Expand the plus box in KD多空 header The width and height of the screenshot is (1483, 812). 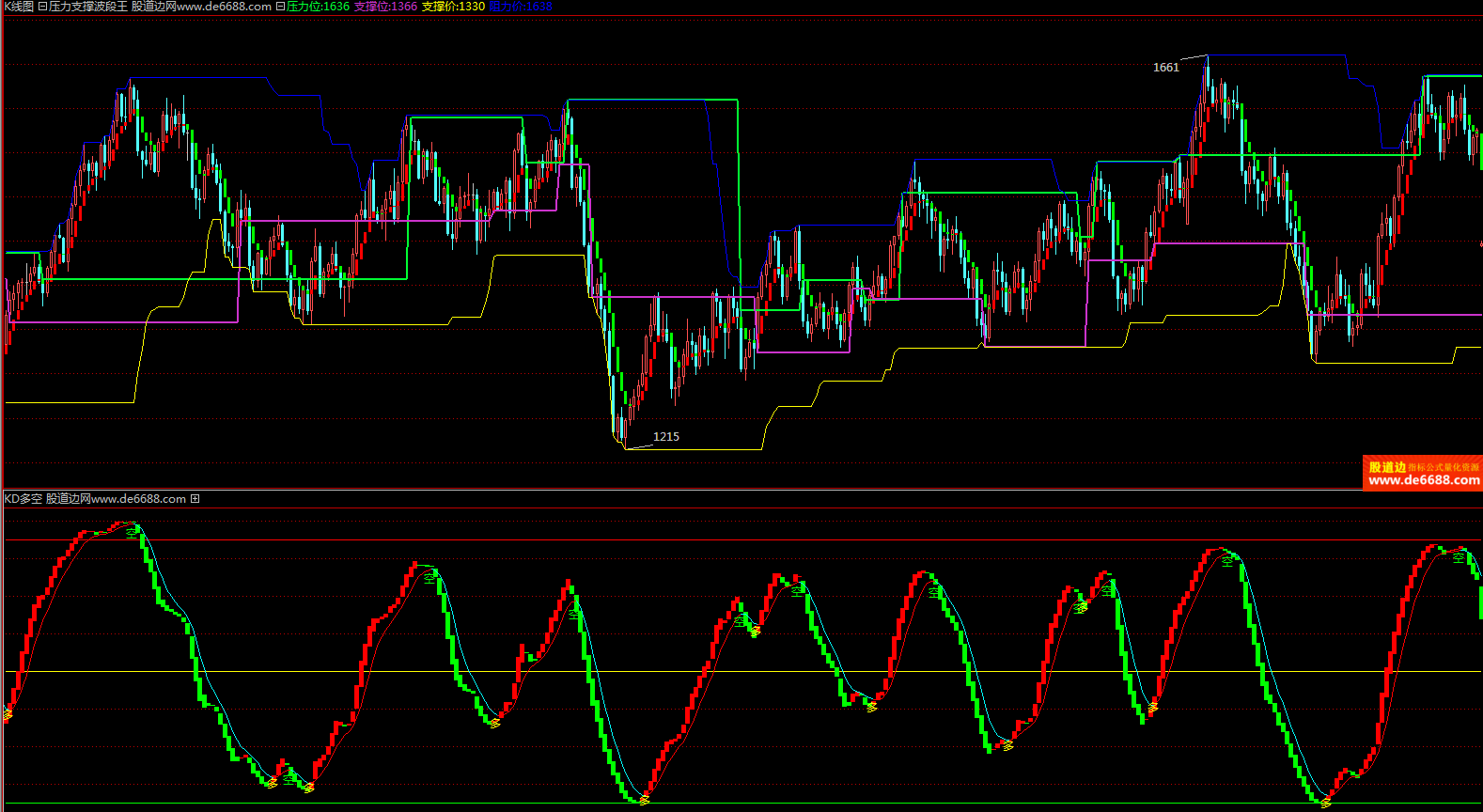point(195,499)
